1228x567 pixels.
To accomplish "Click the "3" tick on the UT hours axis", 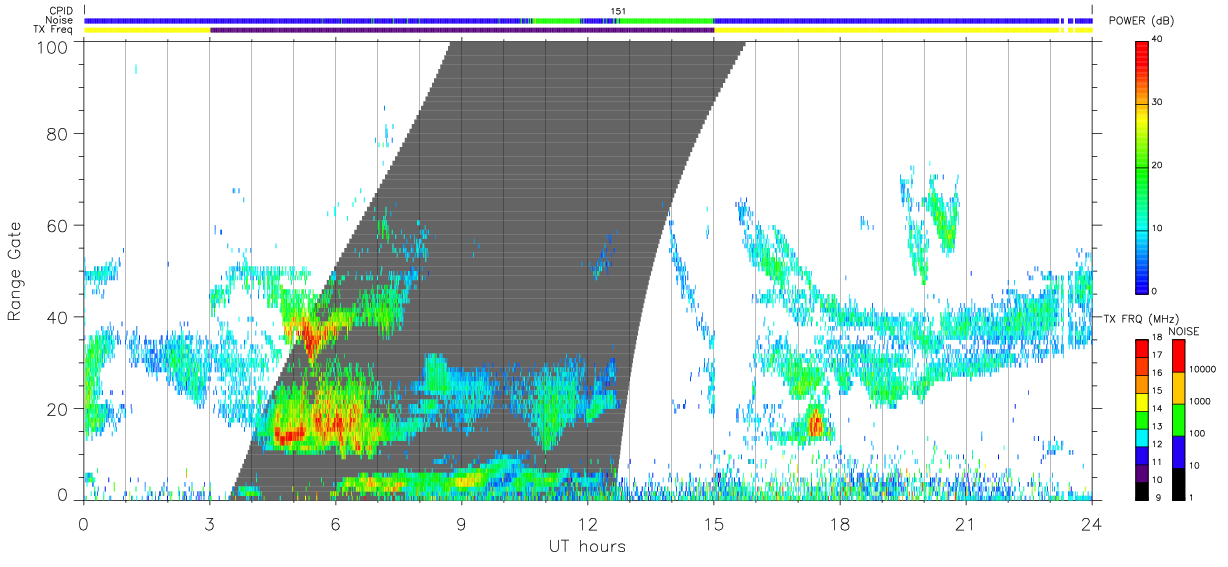I will 209,525.
